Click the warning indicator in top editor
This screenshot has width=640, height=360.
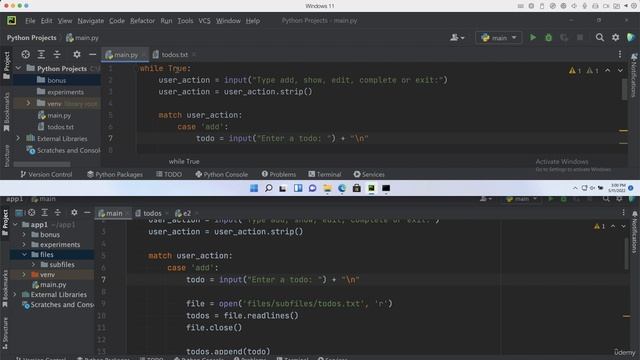tap(575, 71)
